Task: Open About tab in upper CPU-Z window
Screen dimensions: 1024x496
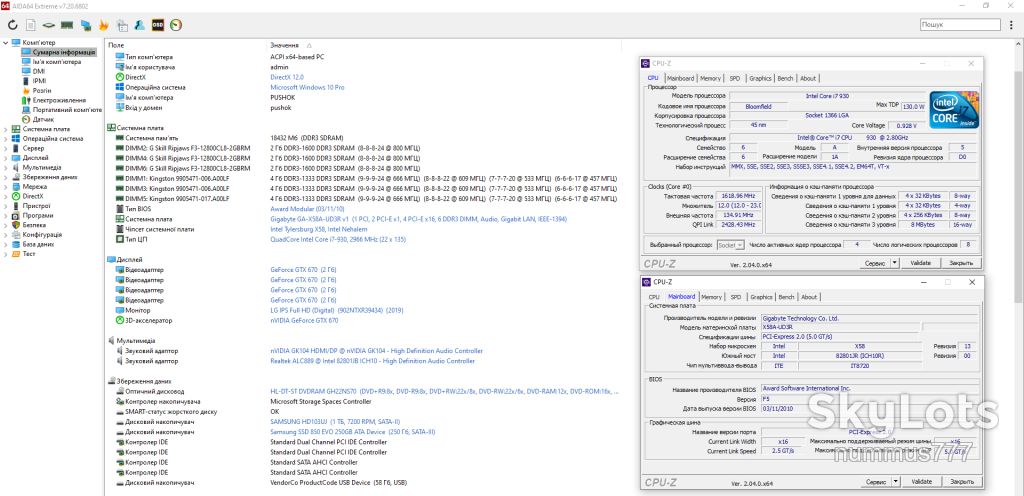Action: click(808, 78)
